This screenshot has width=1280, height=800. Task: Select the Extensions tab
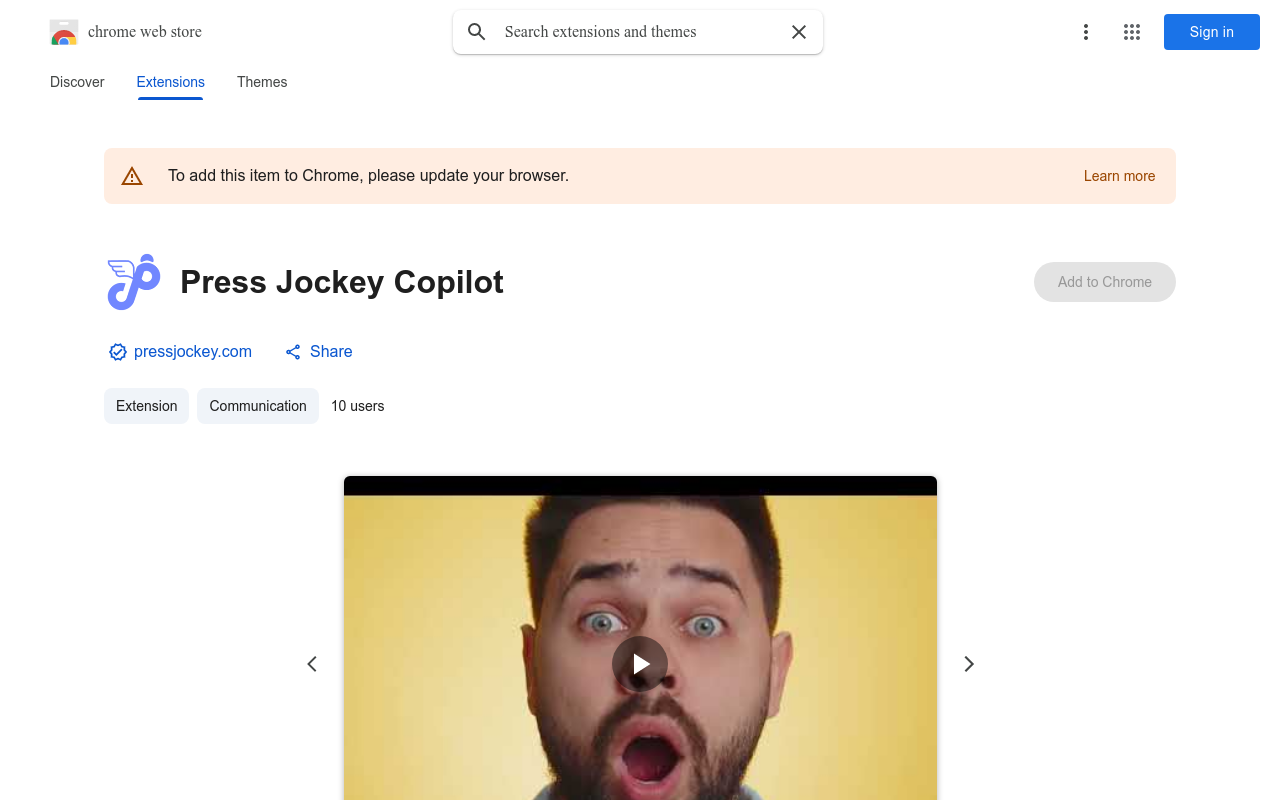(x=170, y=82)
